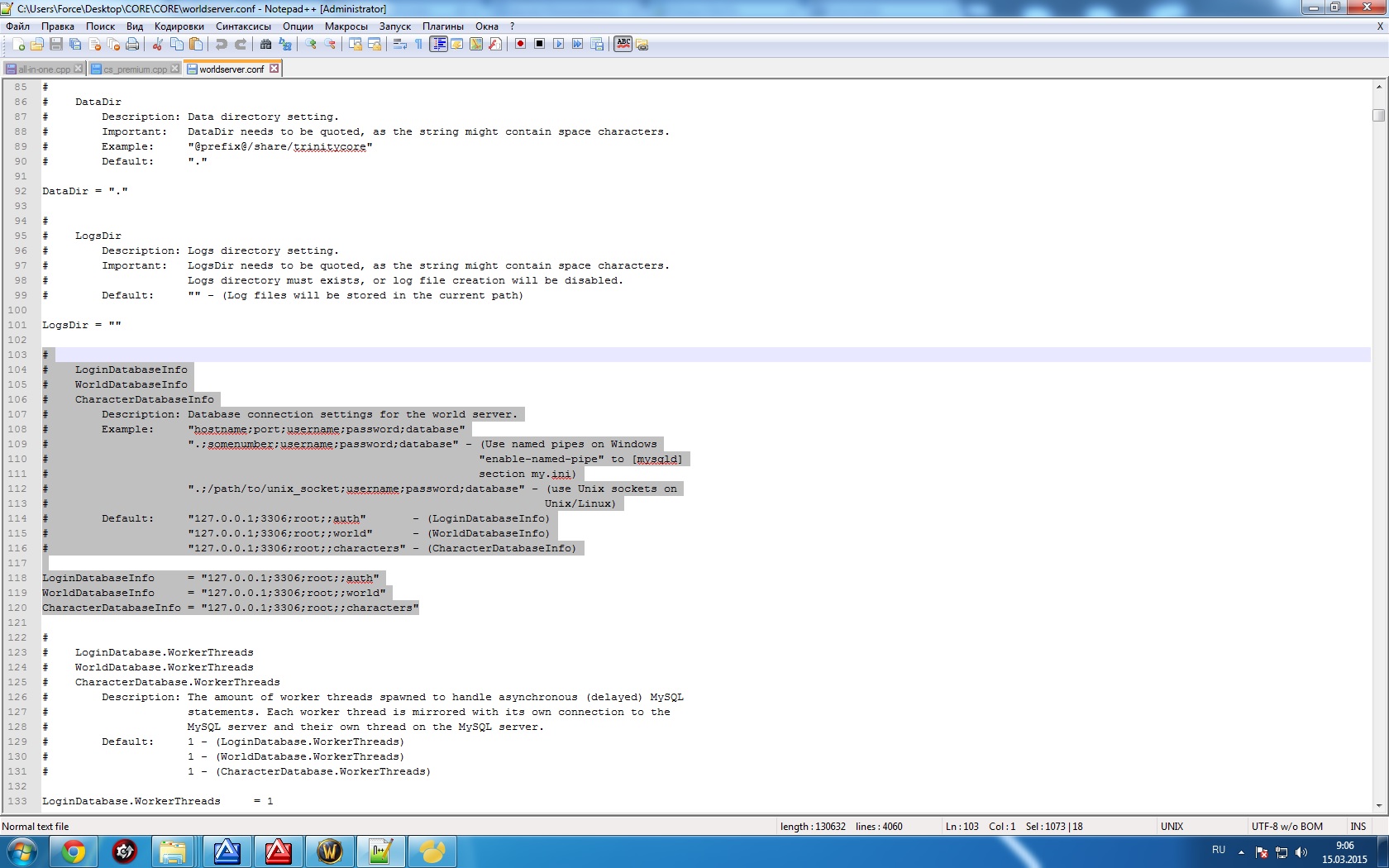Image resolution: width=1389 pixels, height=868 pixels.
Task: Click the Paste toolbar icon
Action: pyautogui.click(x=196, y=45)
